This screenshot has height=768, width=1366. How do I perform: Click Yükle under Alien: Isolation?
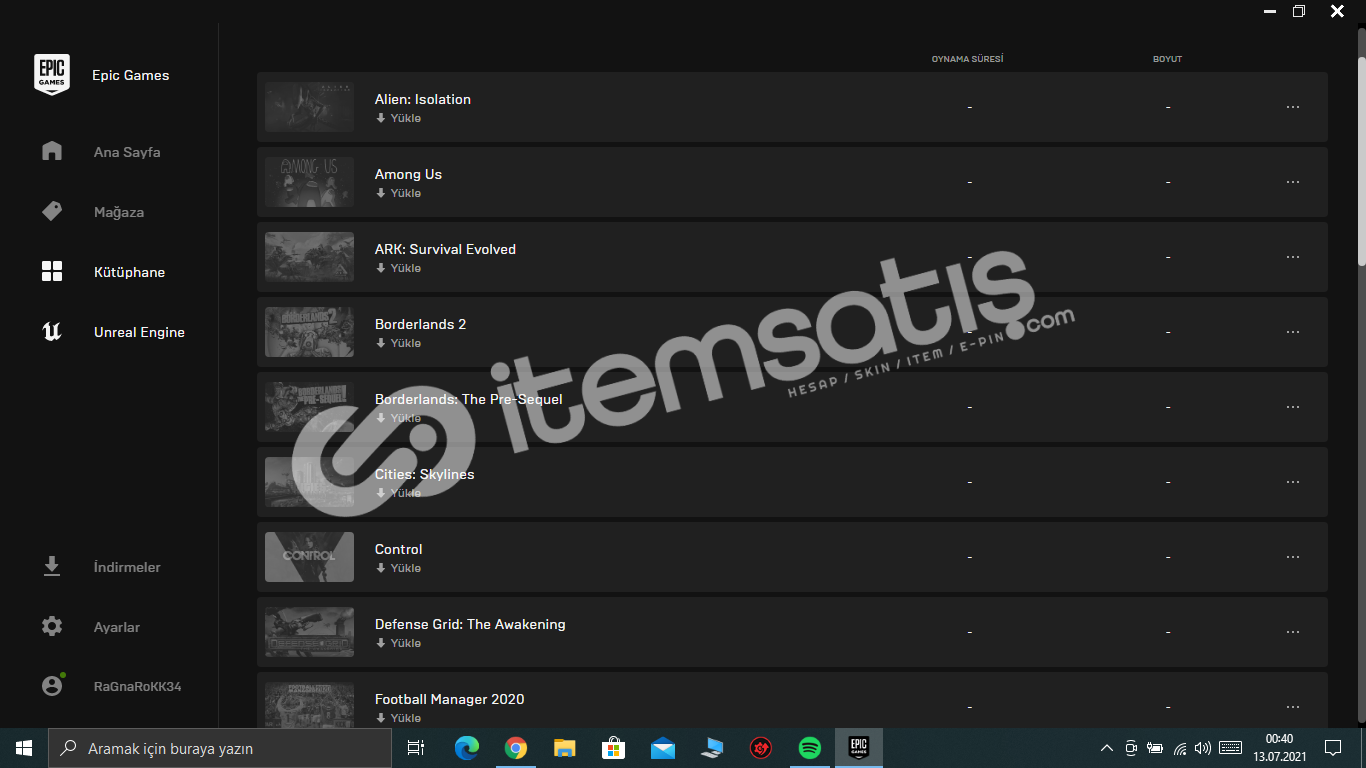click(398, 118)
